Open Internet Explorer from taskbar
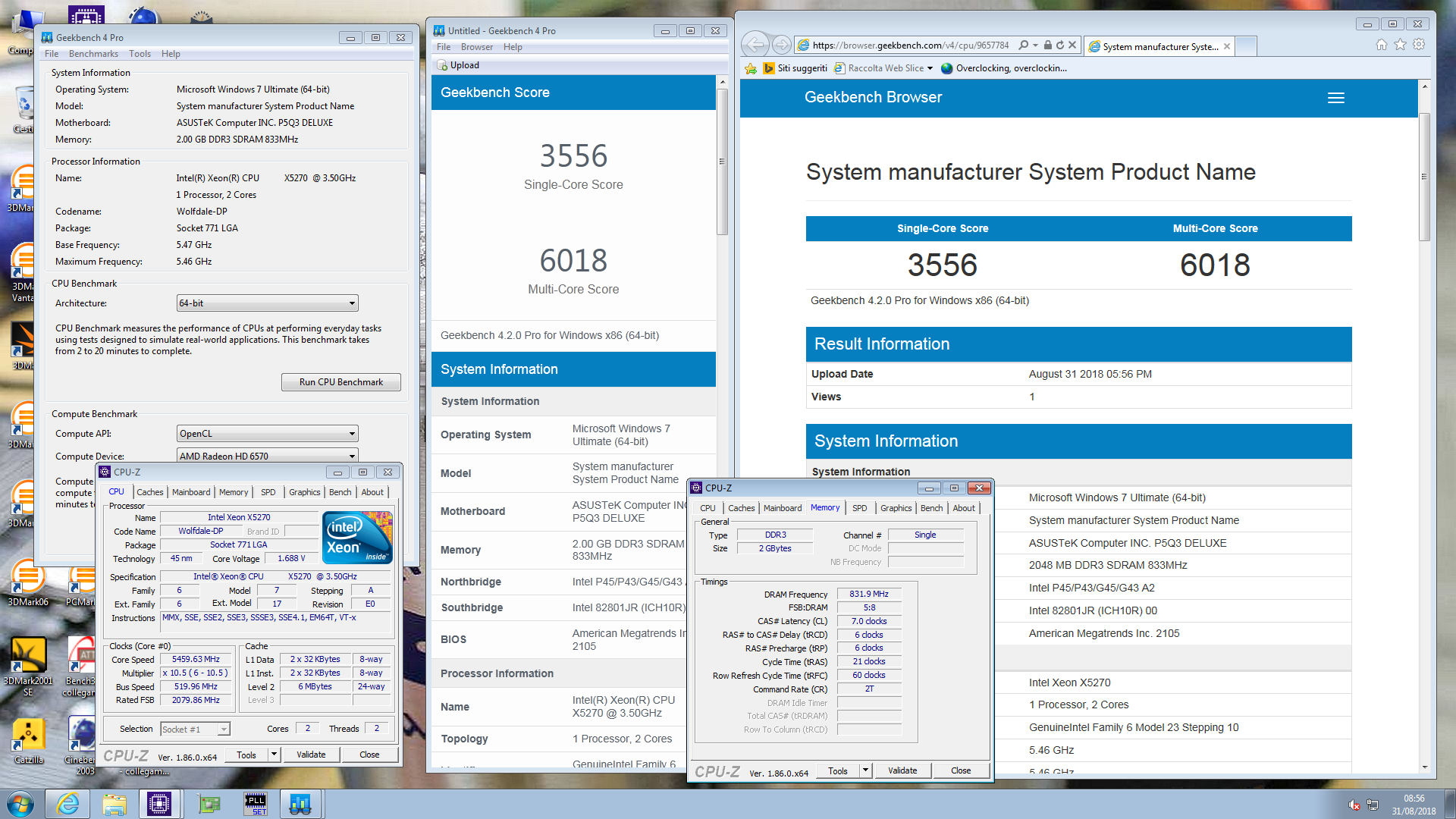This screenshot has width=1456, height=819. tap(67, 803)
